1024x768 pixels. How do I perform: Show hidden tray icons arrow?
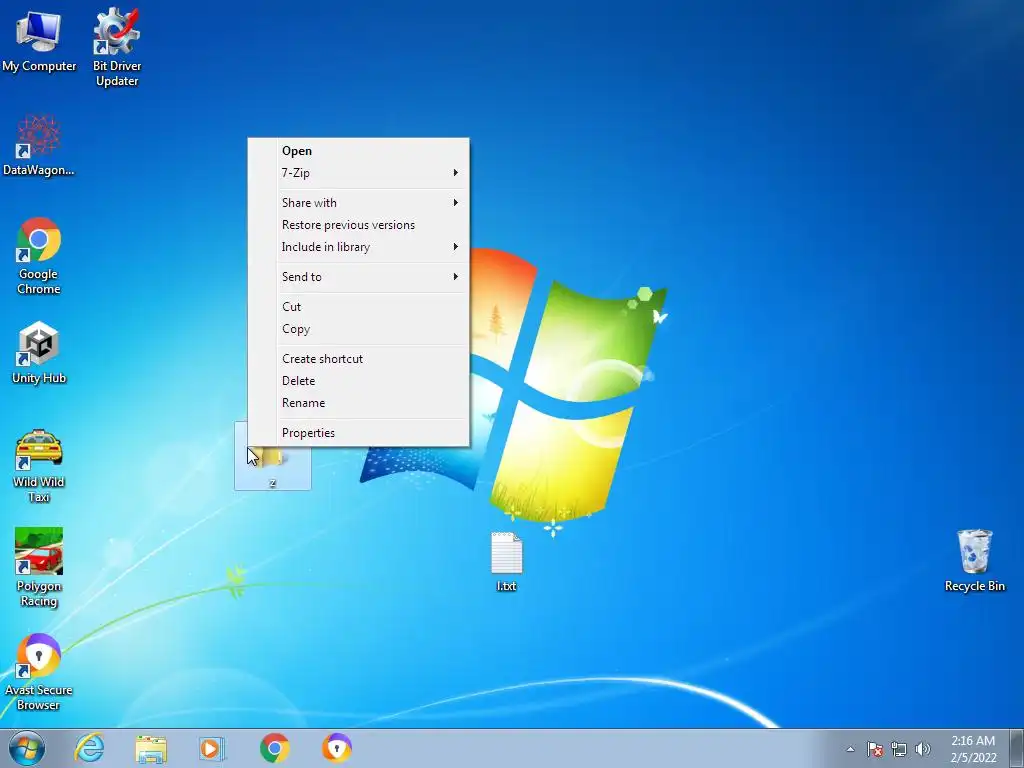pos(850,749)
